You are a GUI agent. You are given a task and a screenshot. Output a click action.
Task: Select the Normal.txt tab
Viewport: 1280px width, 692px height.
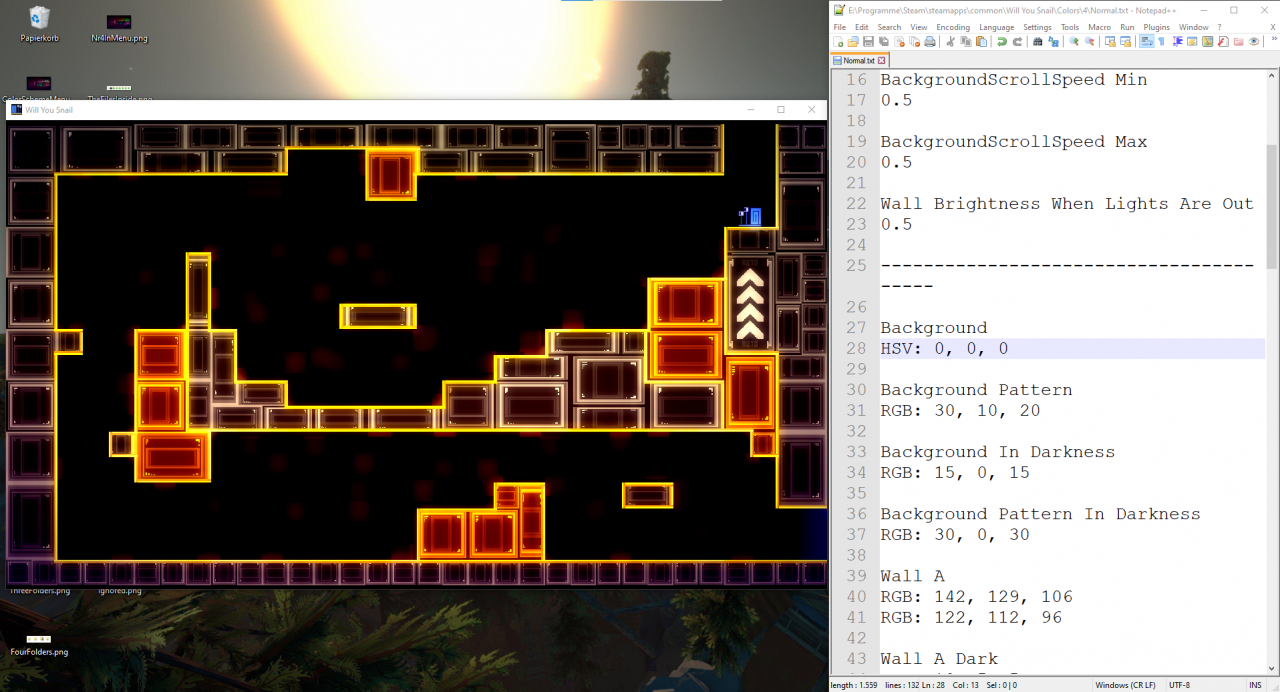860,60
